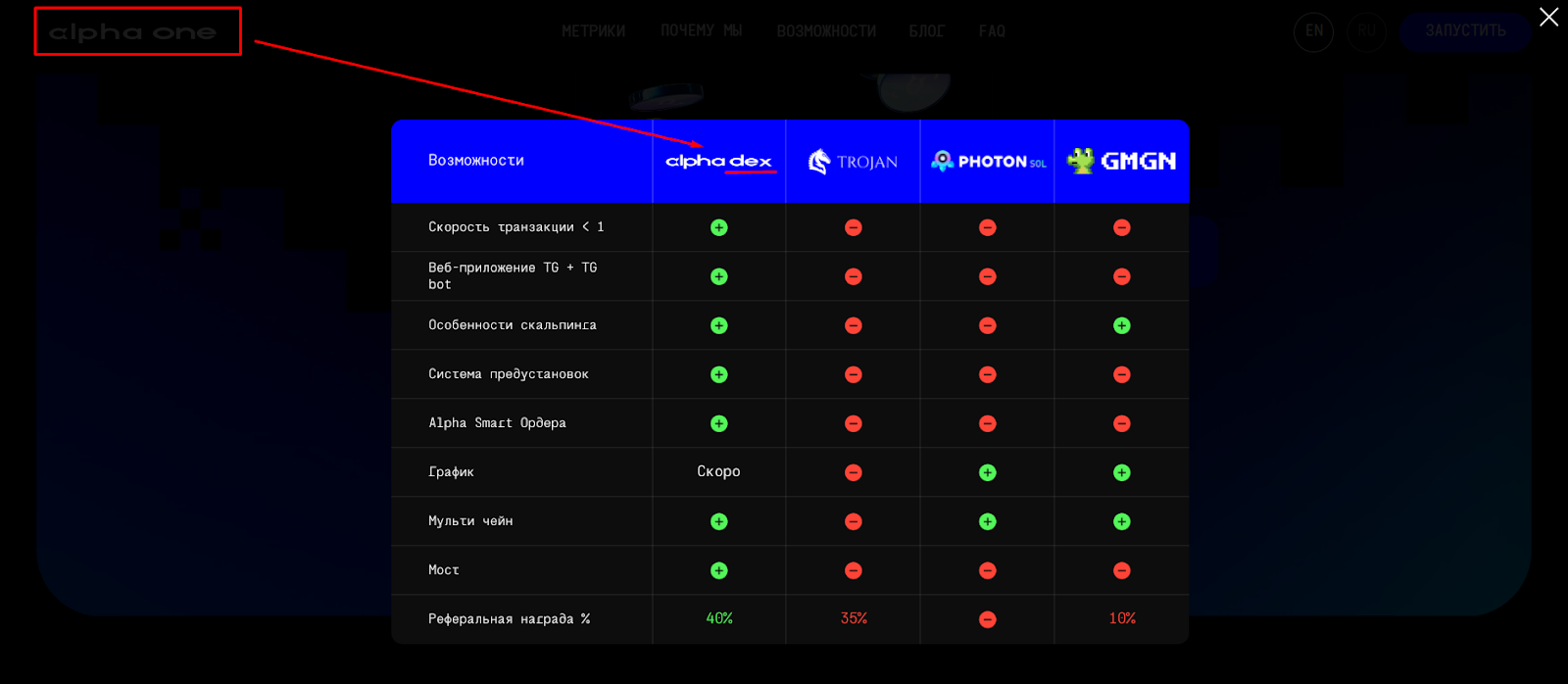Click GMGN red minus for Веб-приложение row

coord(1122,276)
